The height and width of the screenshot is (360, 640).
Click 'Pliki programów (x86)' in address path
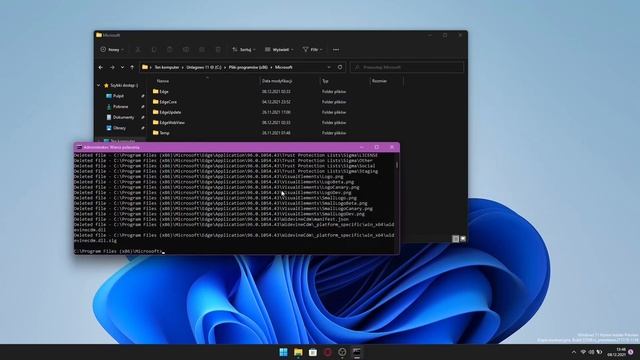248,67
